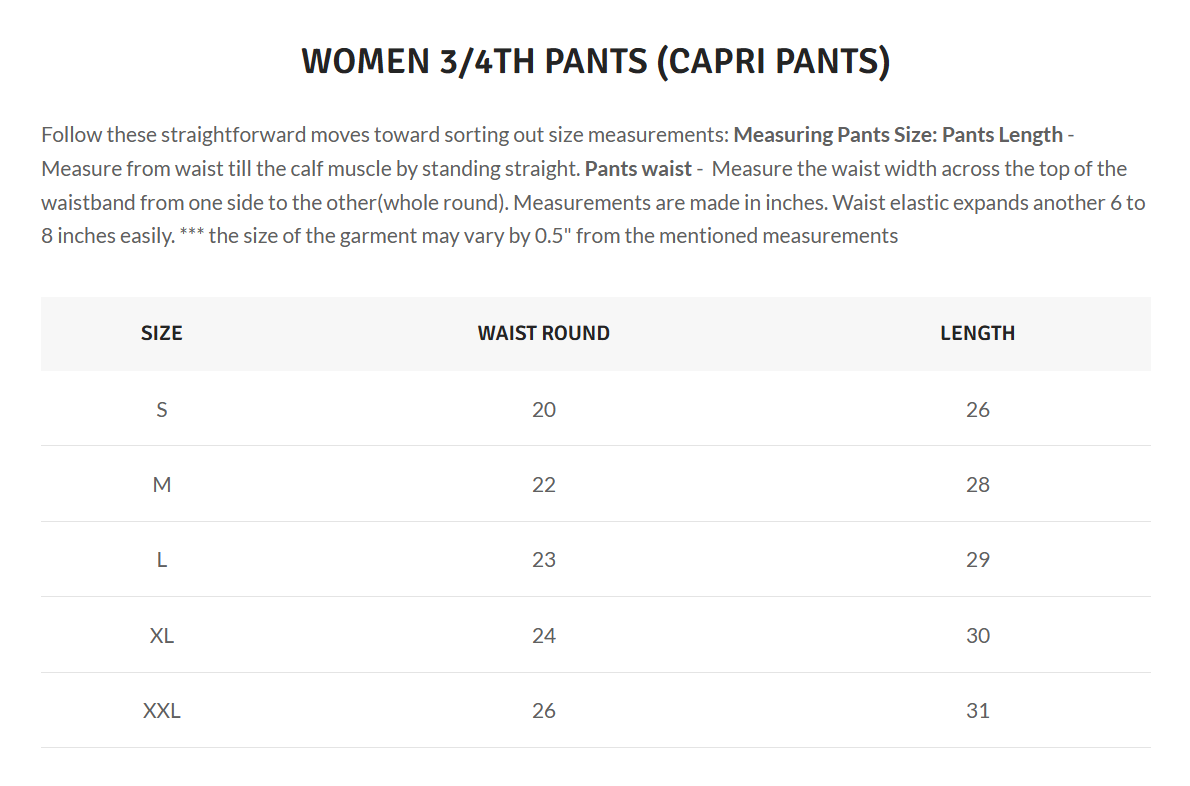Click waist round value 24 for size XL

click(x=544, y=636)
